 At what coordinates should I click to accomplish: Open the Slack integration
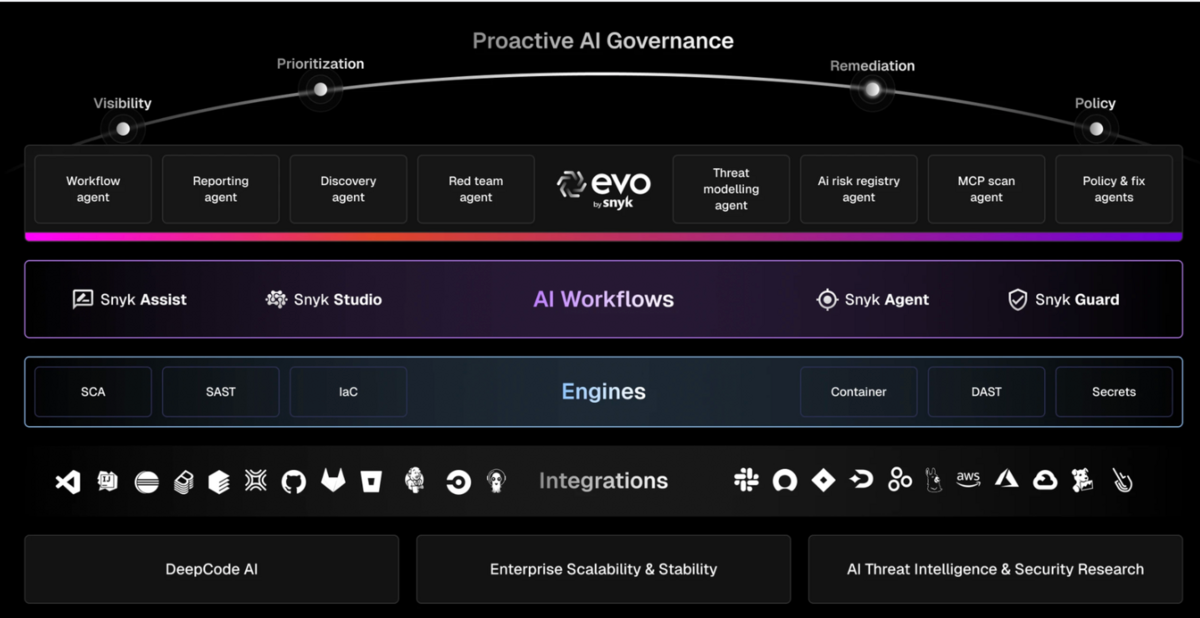click(x=747, y=480)
